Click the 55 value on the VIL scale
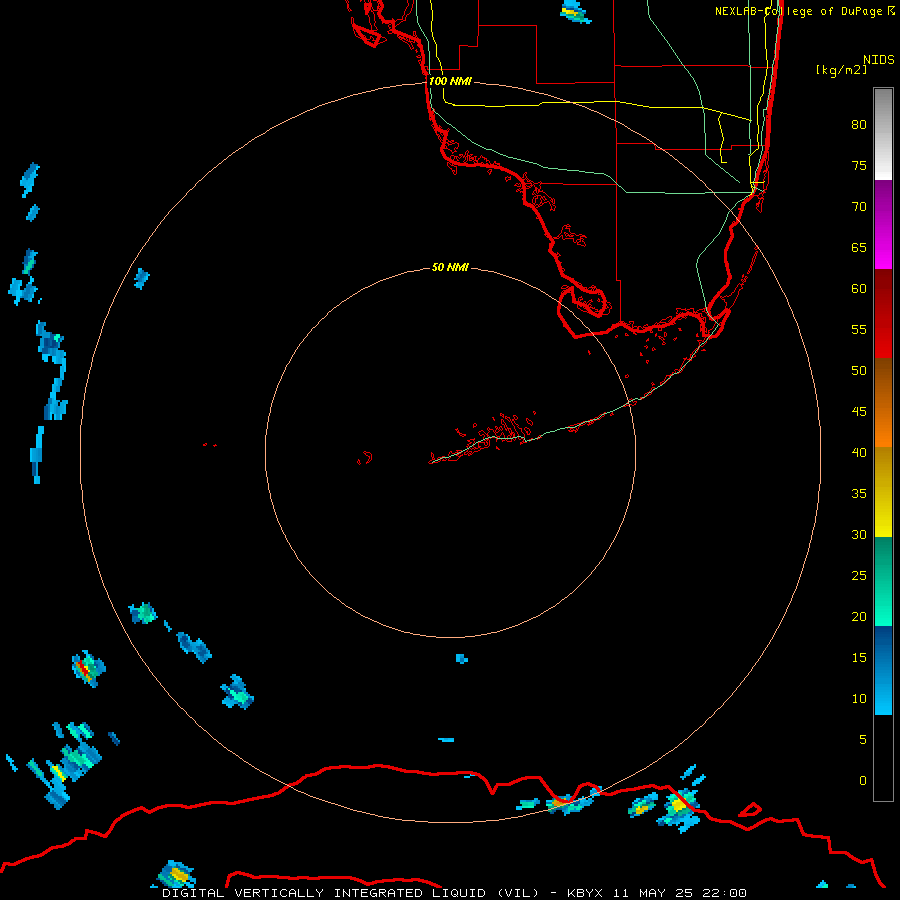The height and width of the screenshot is (900, 900). point(859,330)
